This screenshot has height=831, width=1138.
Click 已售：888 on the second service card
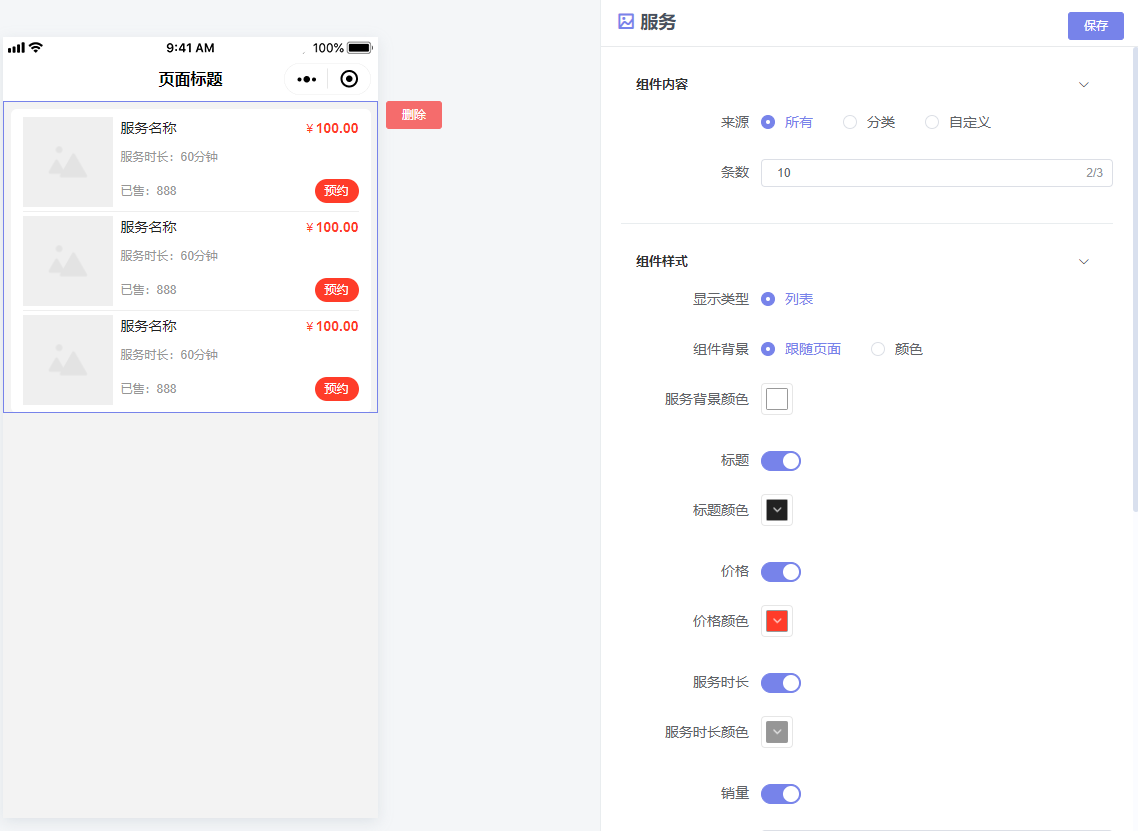149,290
